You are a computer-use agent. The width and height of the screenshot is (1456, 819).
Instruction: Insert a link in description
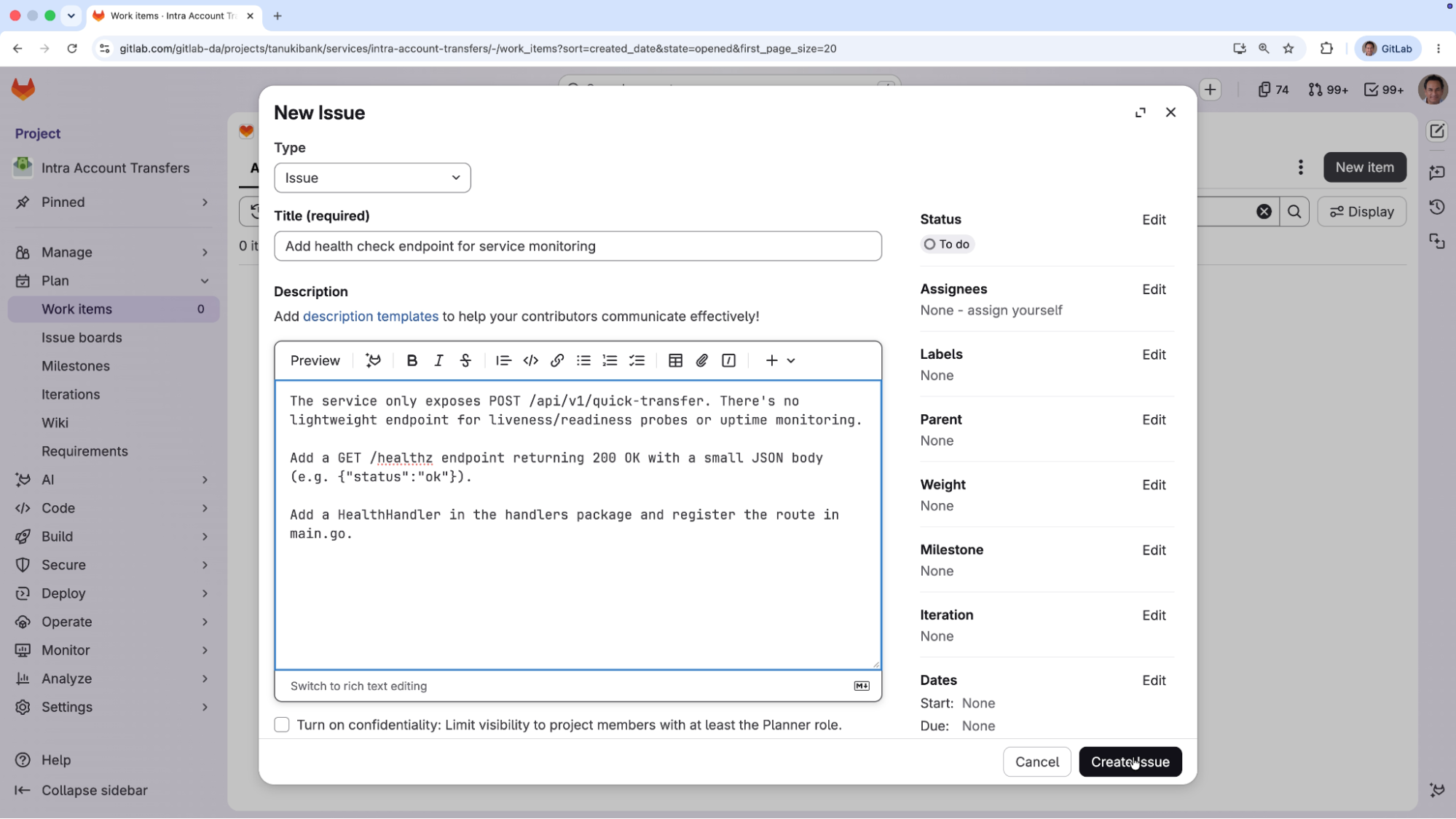pyautogui.click(x=557, y=360)
